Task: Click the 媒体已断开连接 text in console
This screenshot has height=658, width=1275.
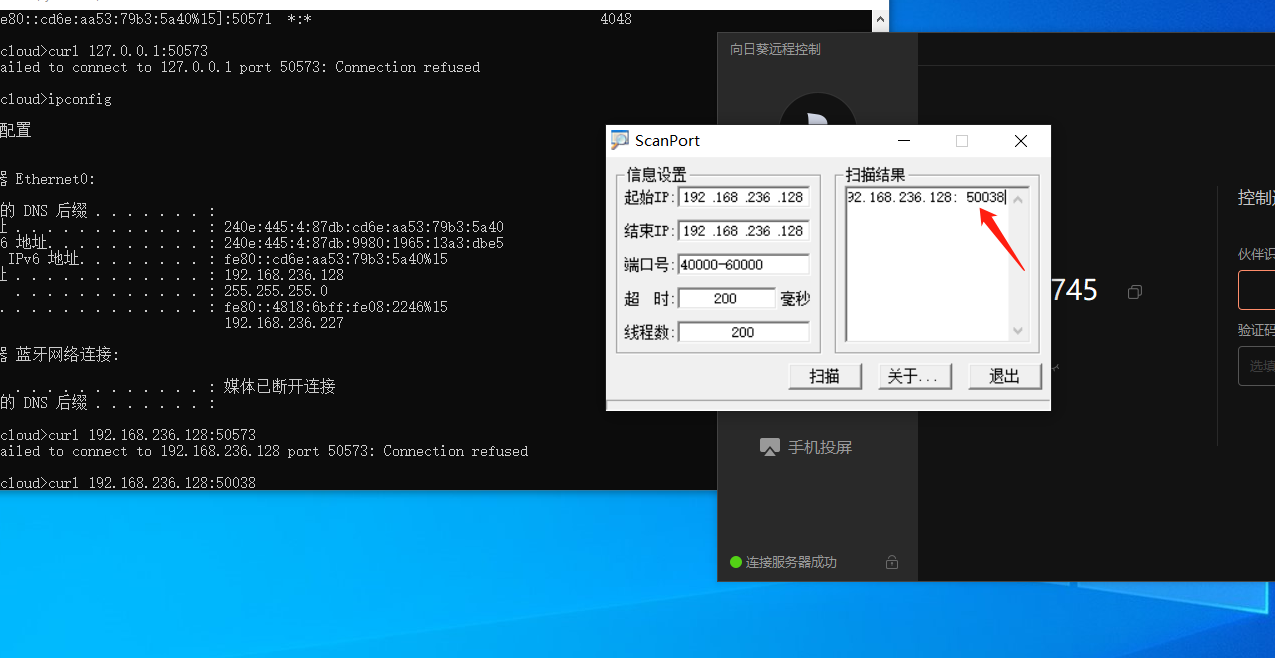Action: tap(280, 387)
